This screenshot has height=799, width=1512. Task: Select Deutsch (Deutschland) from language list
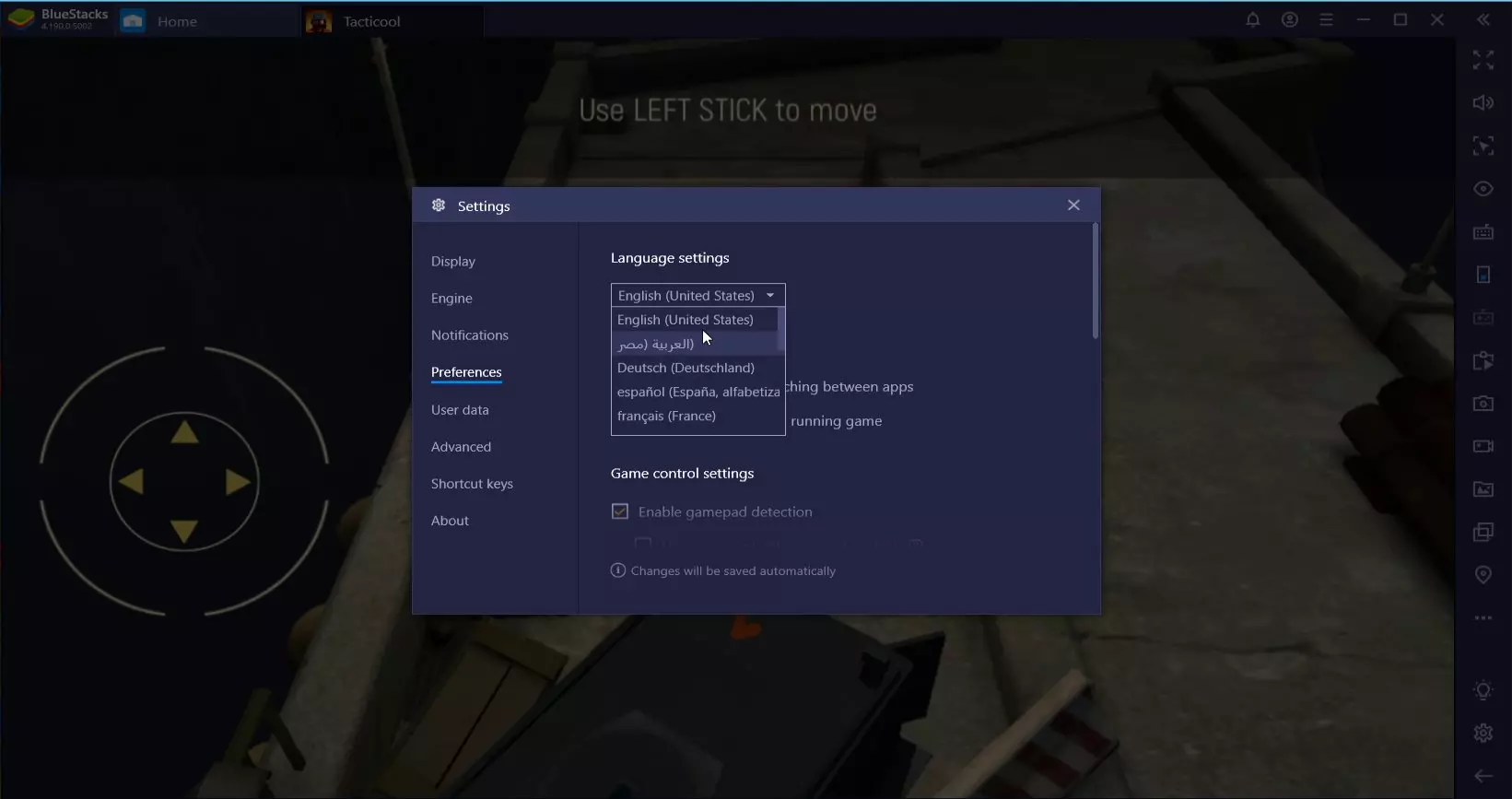[x=686, y=368]
